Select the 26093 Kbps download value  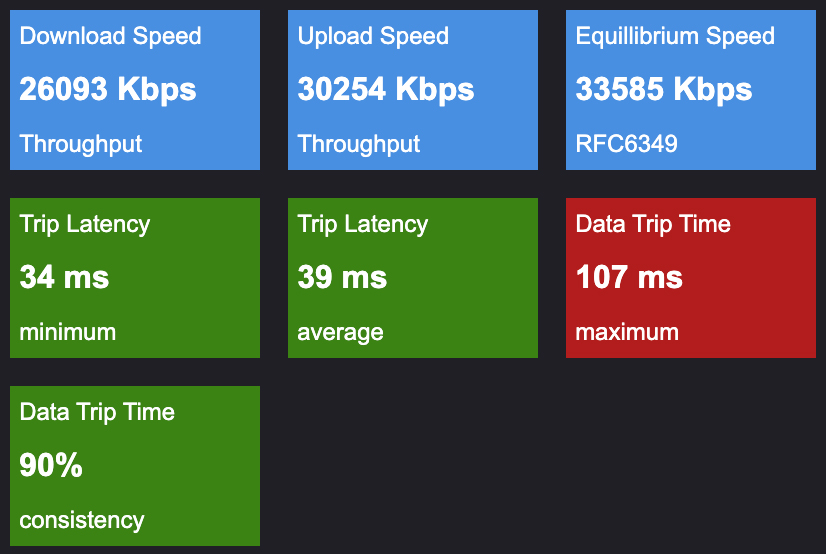pos(108,89)
